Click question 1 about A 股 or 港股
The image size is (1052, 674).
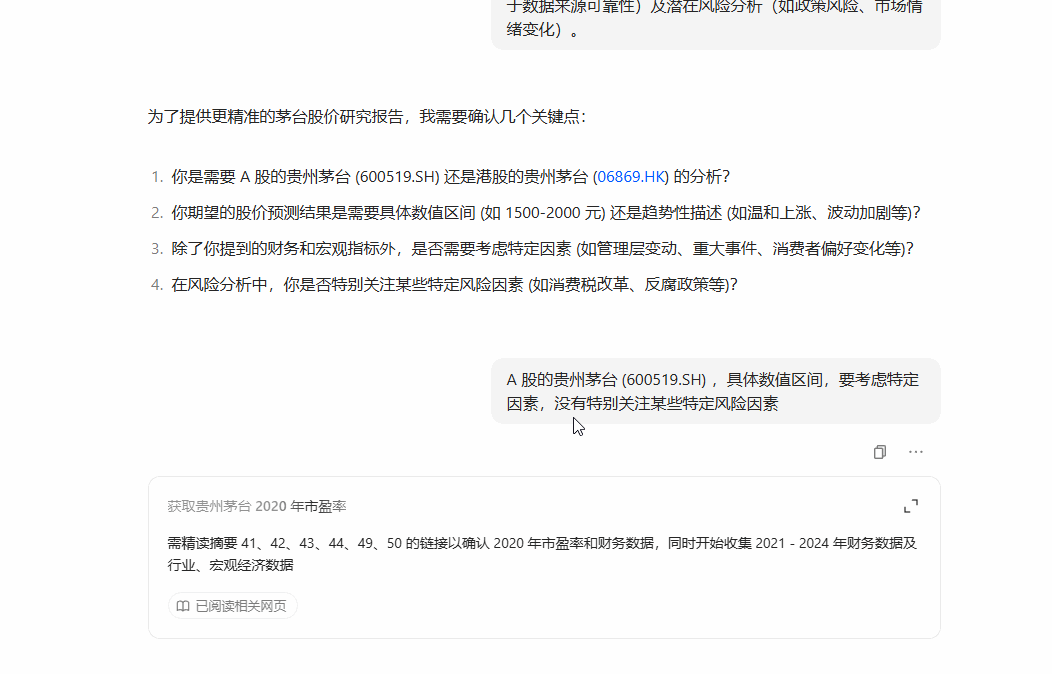point(450,176)
